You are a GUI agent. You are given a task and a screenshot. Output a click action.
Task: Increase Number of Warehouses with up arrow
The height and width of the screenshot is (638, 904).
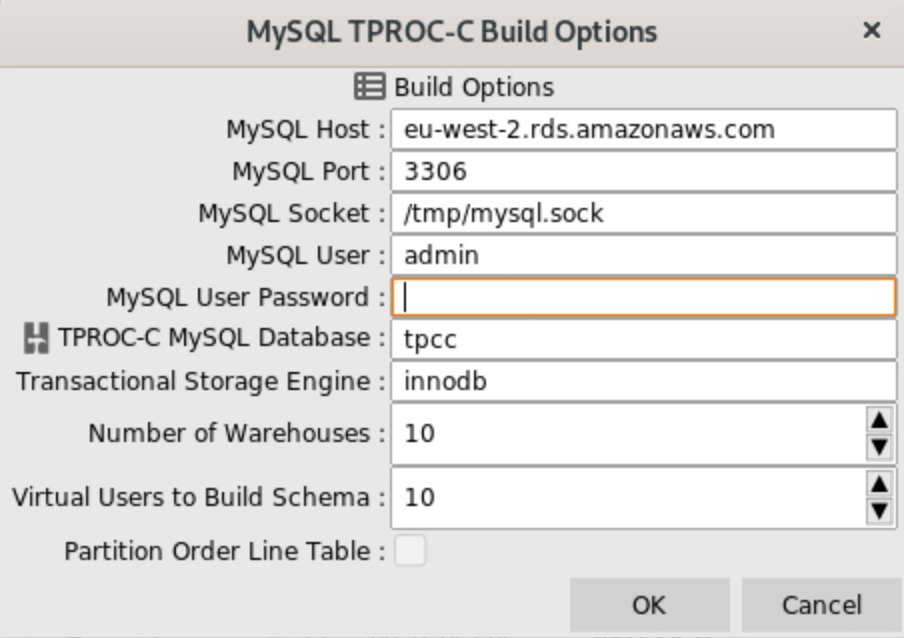pos(879,422)
